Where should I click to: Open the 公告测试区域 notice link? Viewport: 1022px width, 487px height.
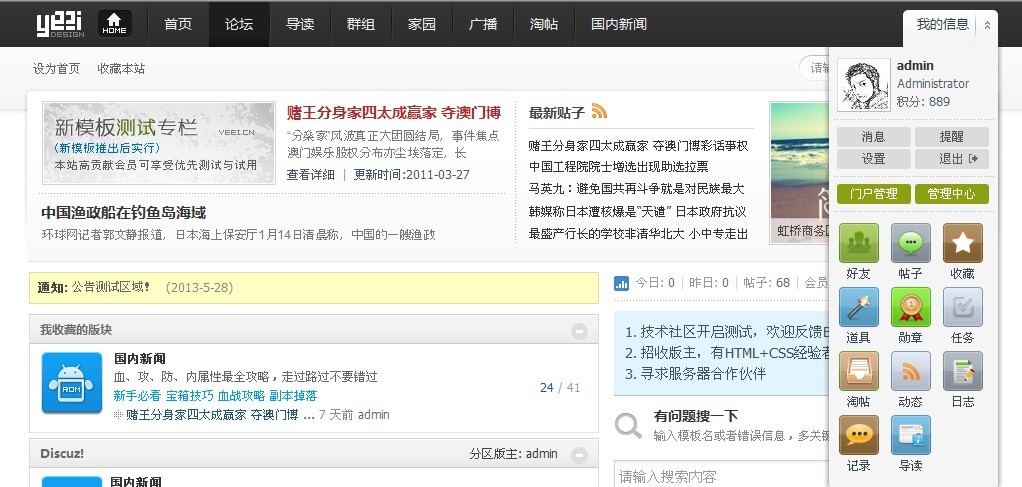point(111,287)
